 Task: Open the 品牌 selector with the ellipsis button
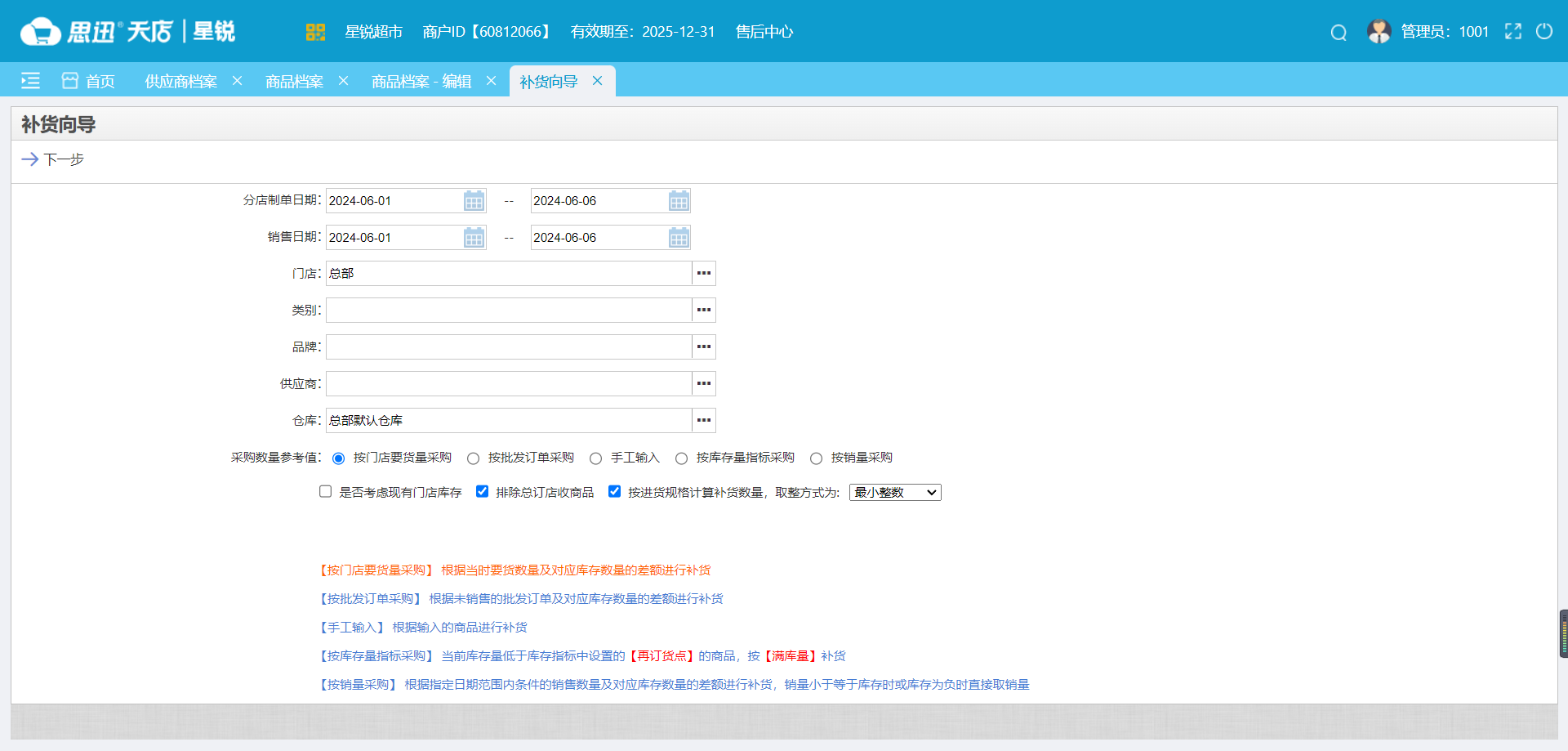703,346
